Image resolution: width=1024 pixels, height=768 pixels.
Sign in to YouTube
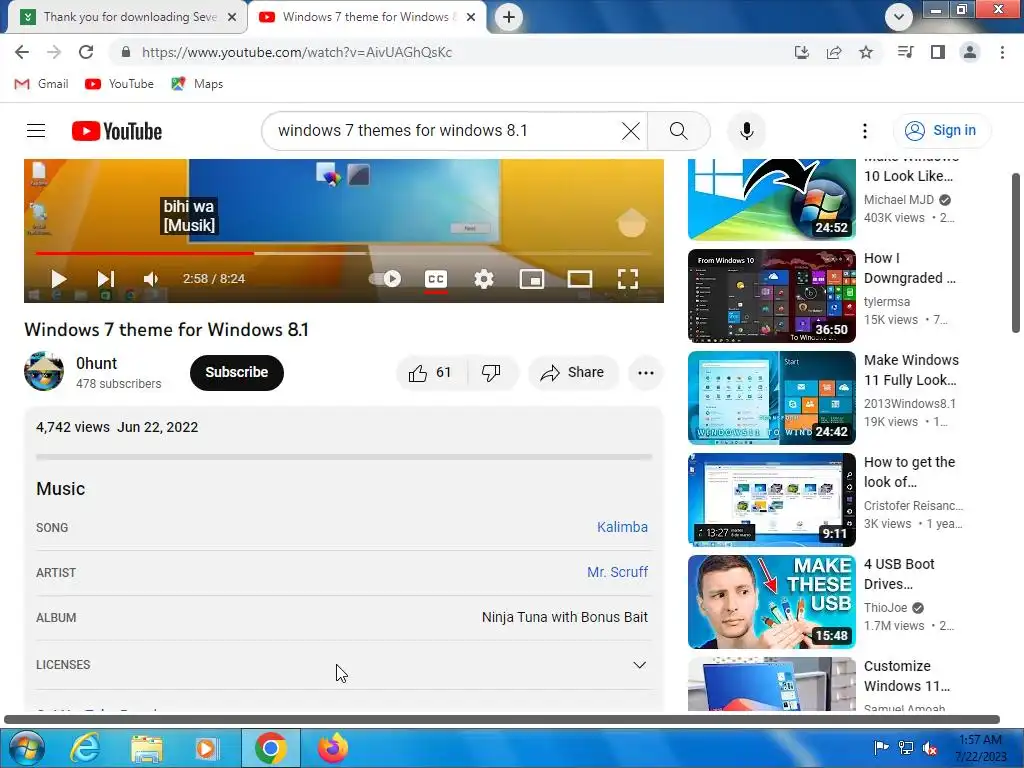(942, 131)
